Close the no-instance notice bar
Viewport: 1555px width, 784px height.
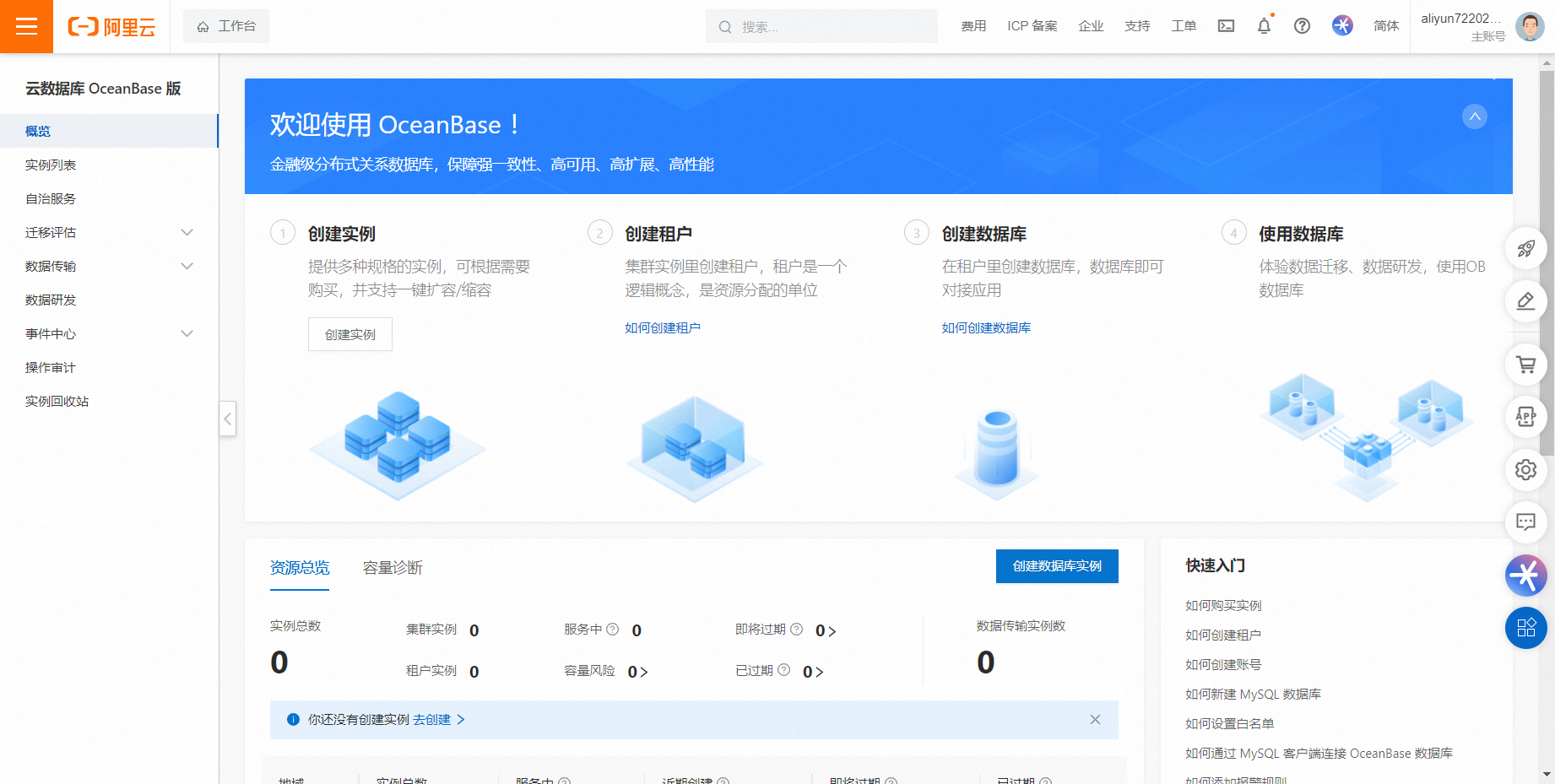point(1095,720)
